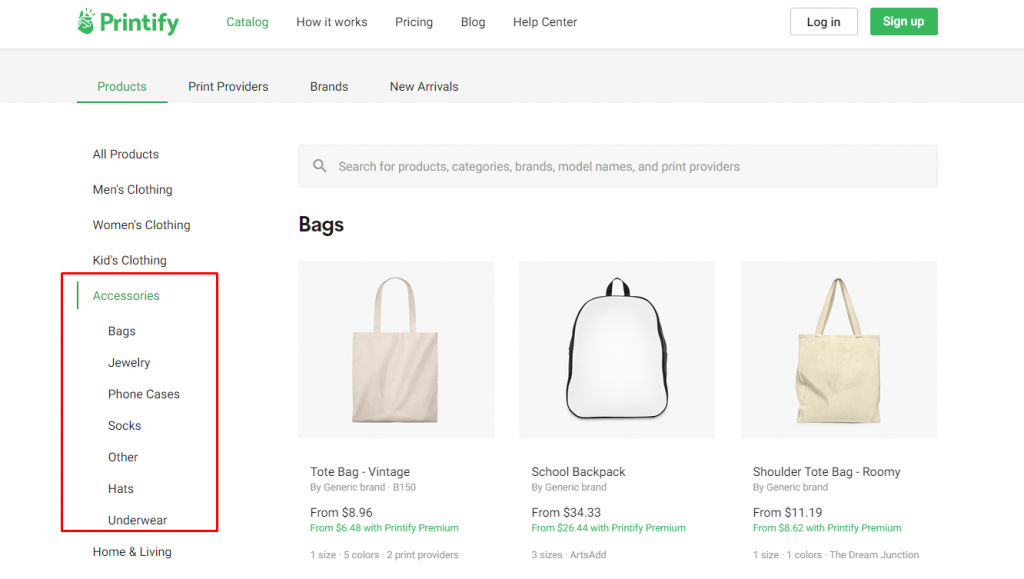Click the Log in button

pyautogui.click(x=824, y=22)
